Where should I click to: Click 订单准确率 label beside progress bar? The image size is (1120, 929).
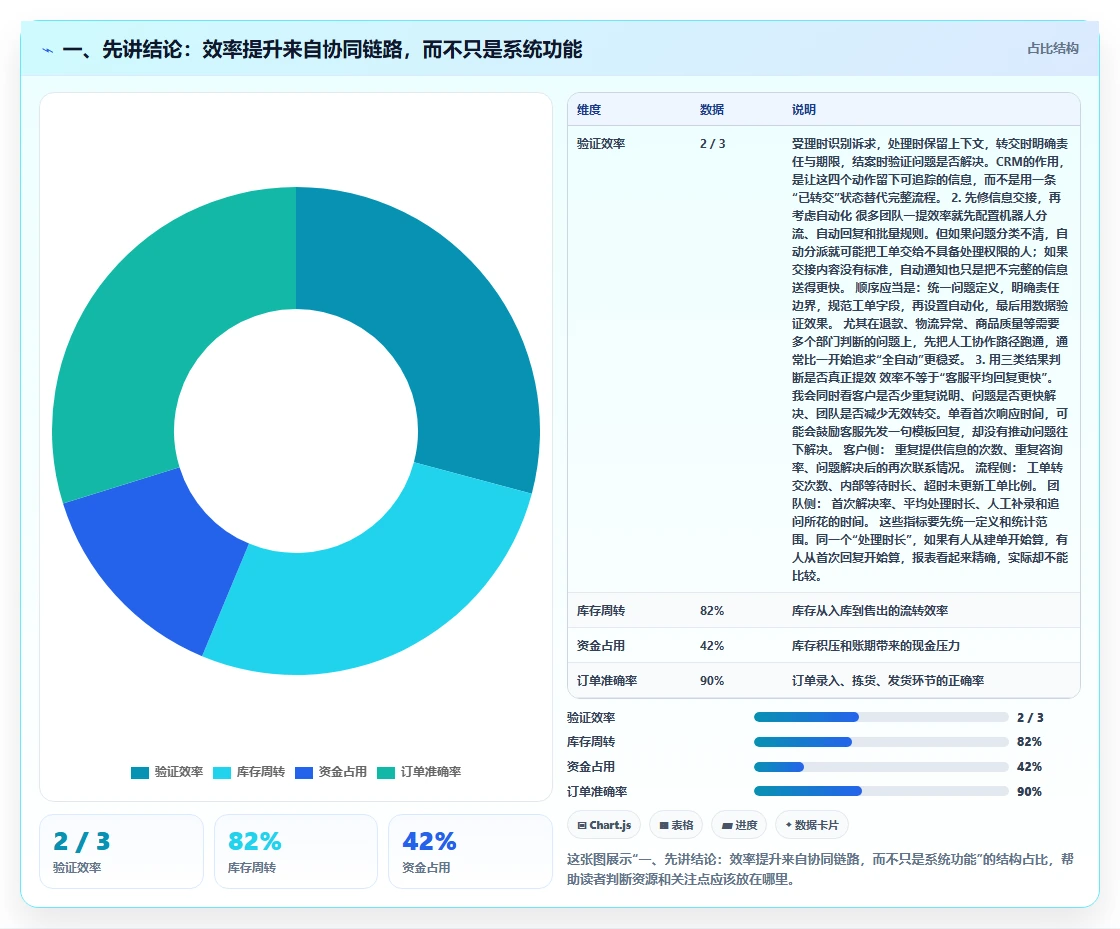click(x=597, y=792)
